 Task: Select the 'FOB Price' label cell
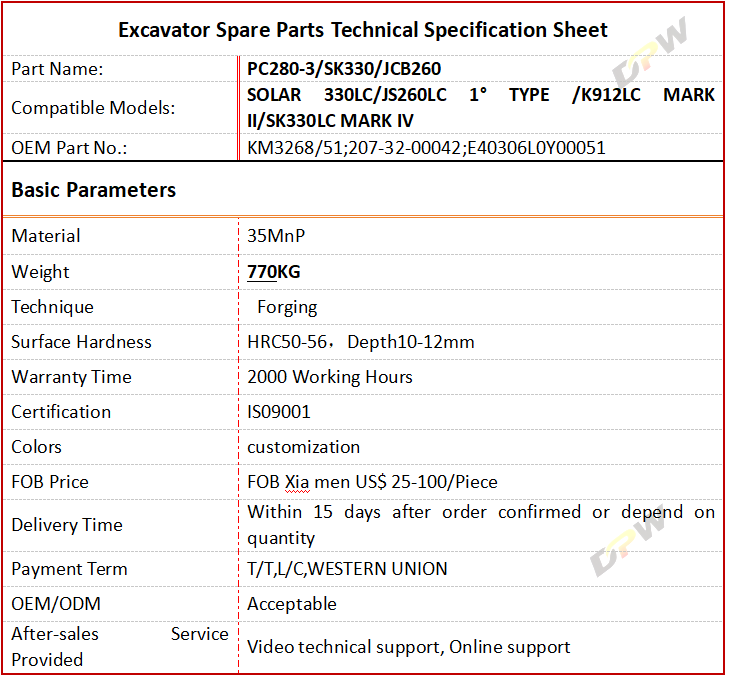click(121, 482)
